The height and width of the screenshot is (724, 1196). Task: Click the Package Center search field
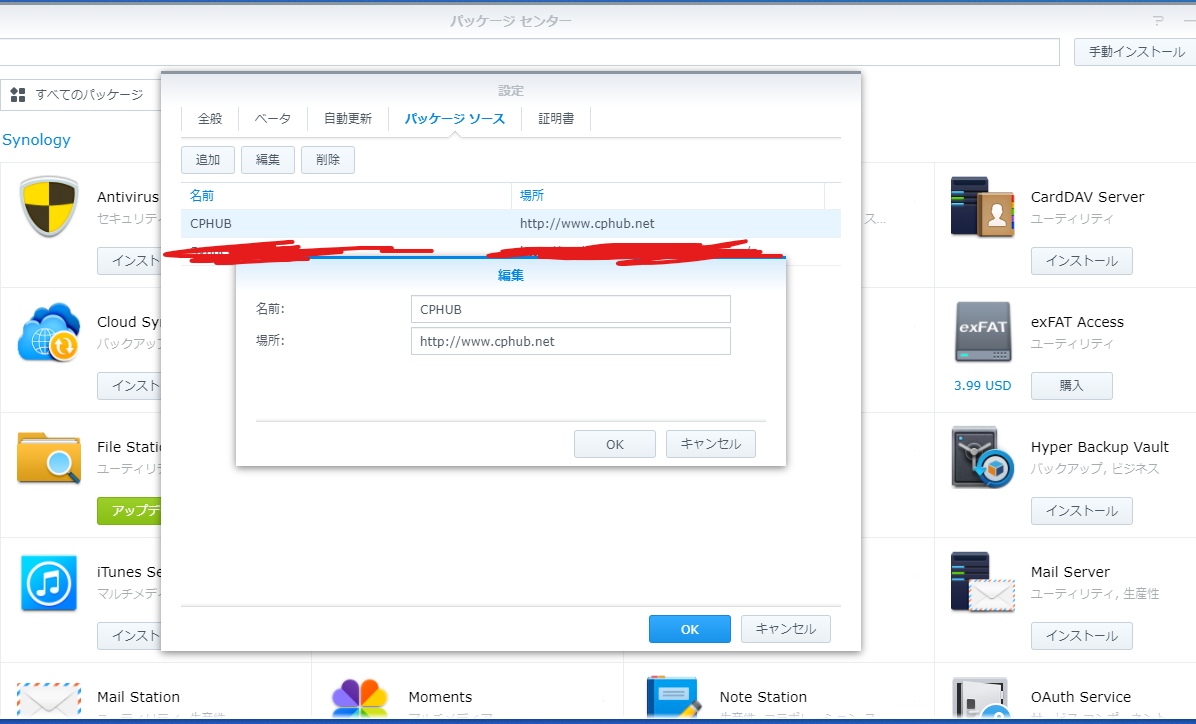529,52
